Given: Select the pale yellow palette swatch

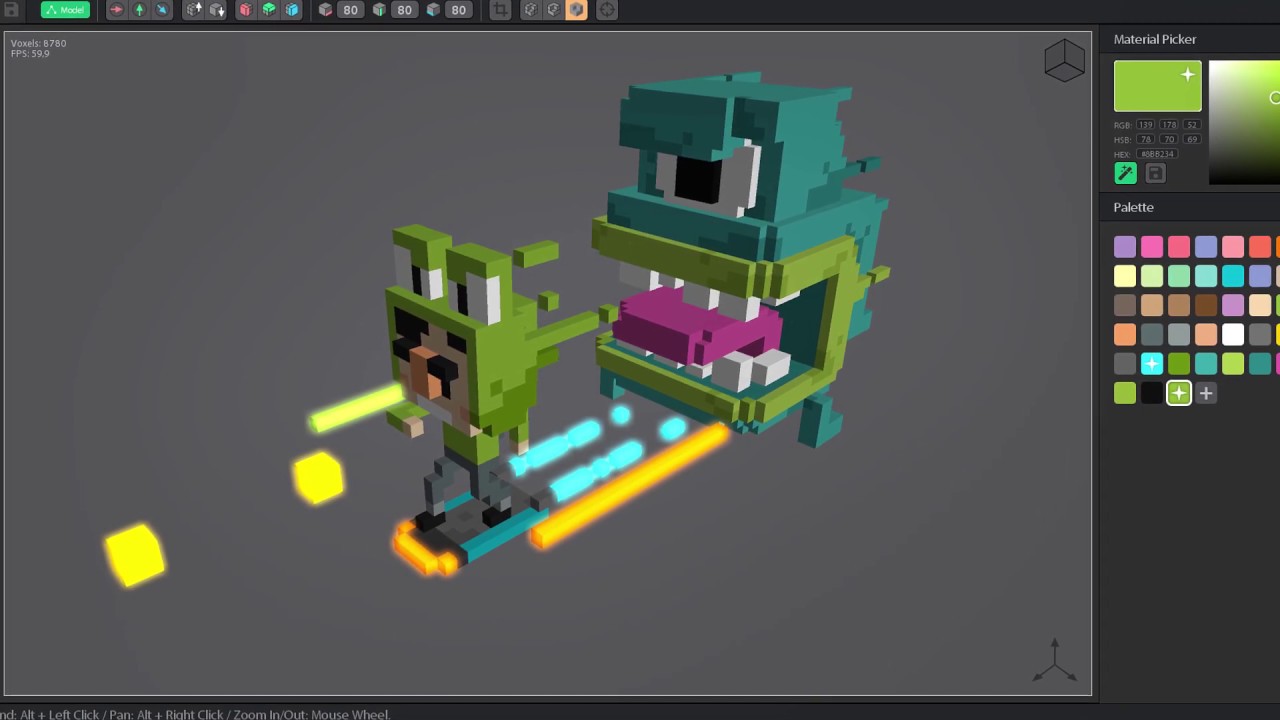Looking at the screenshot, I should pyautogui.click(x=1125, y=276).
